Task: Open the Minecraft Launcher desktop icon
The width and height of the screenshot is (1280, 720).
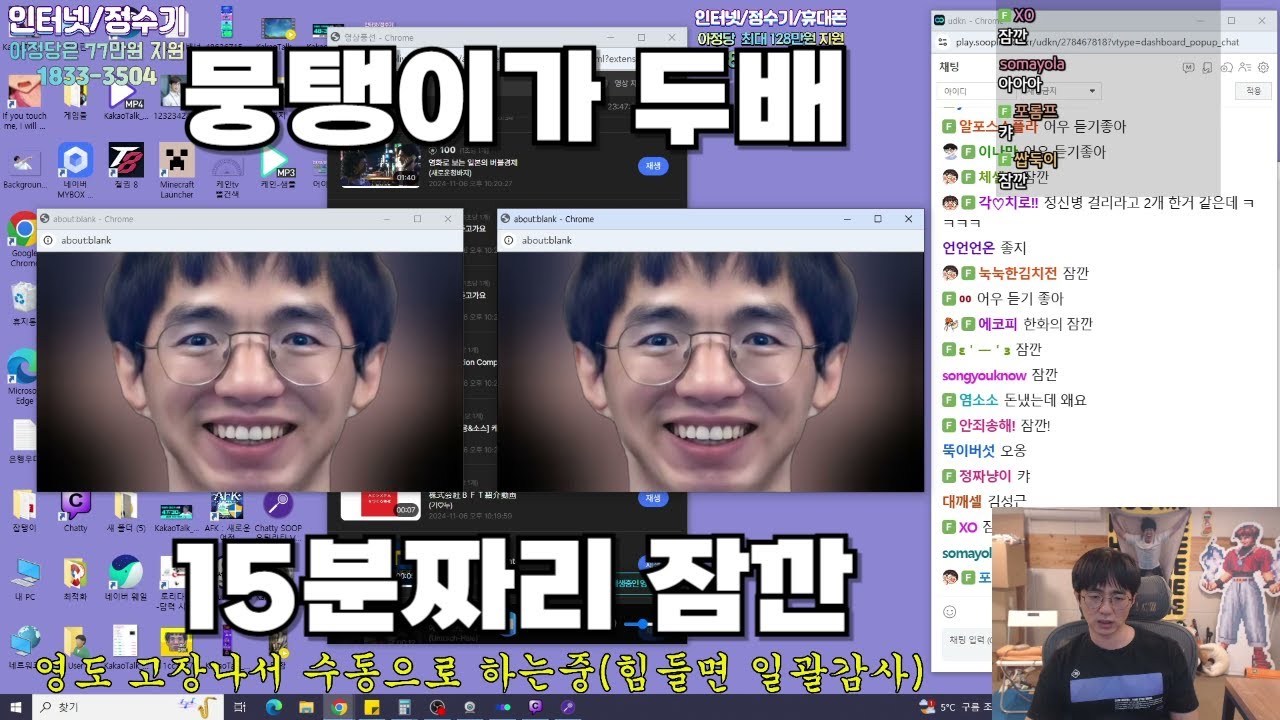Action: (x=177, y=170)
